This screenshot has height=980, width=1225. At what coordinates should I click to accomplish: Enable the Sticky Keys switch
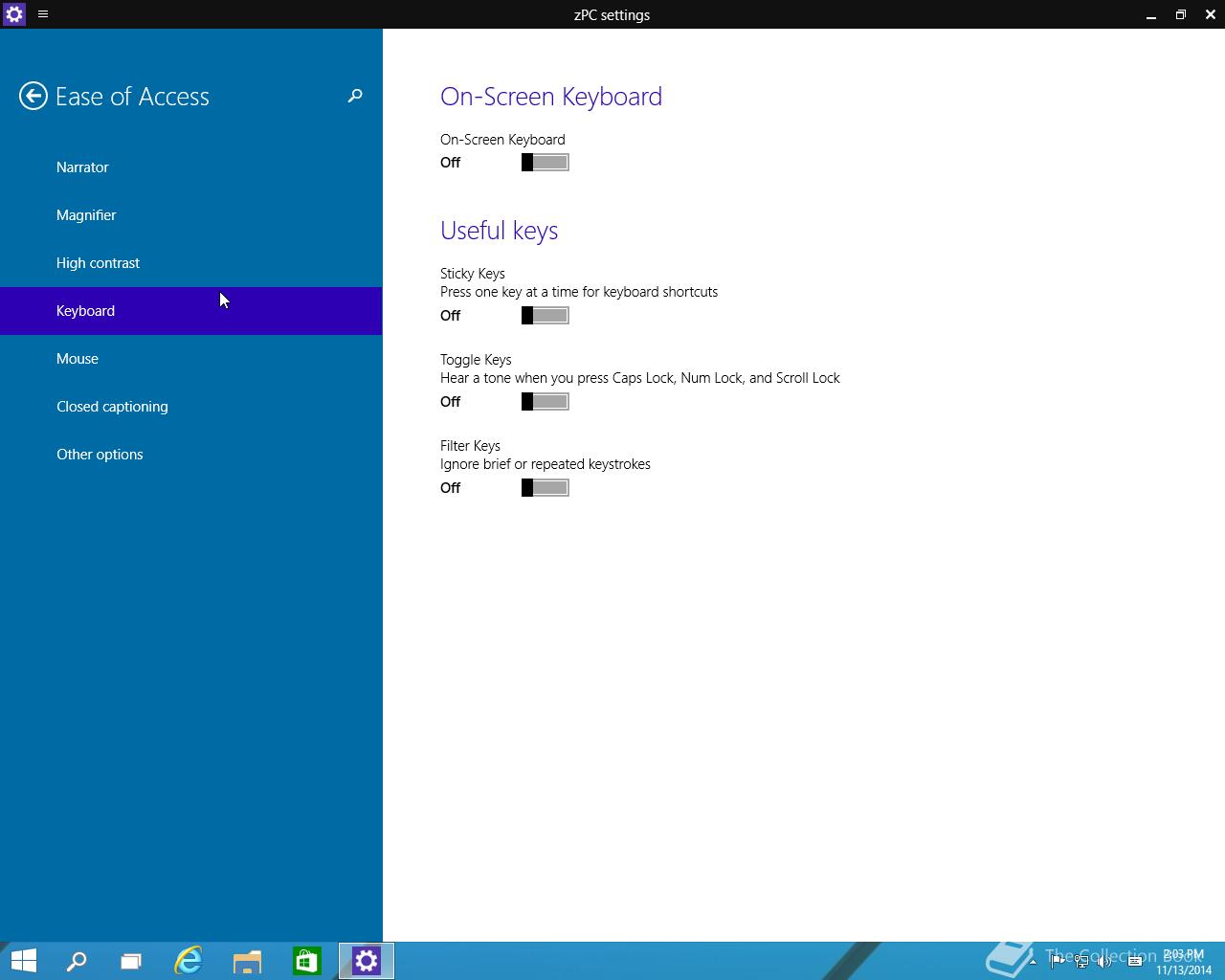pos(546,316)
